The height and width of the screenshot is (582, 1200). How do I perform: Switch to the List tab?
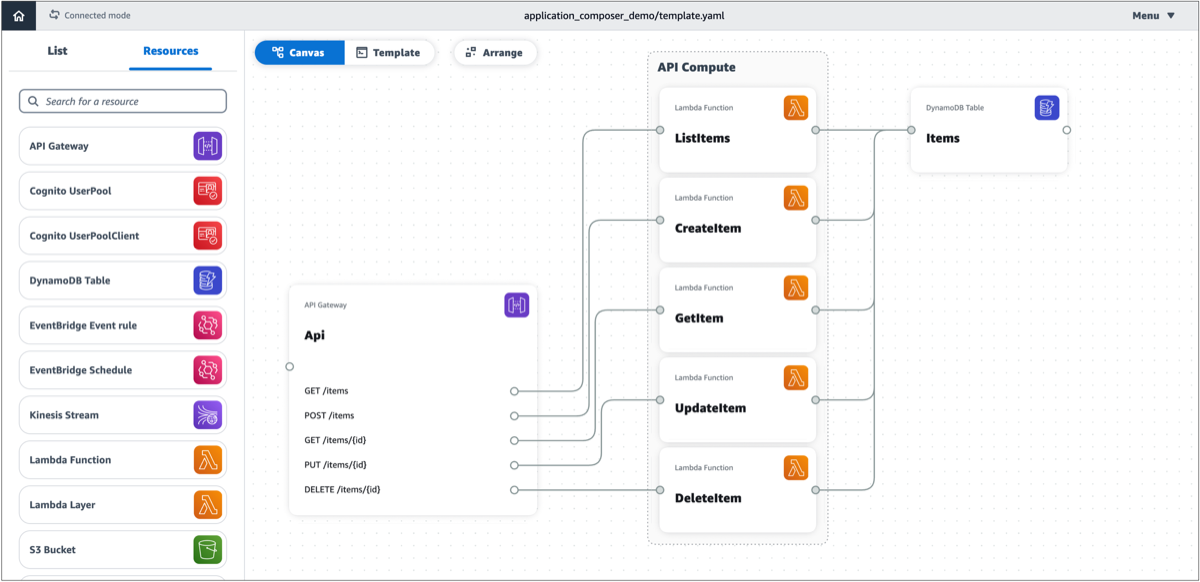(x=57, y=50)
